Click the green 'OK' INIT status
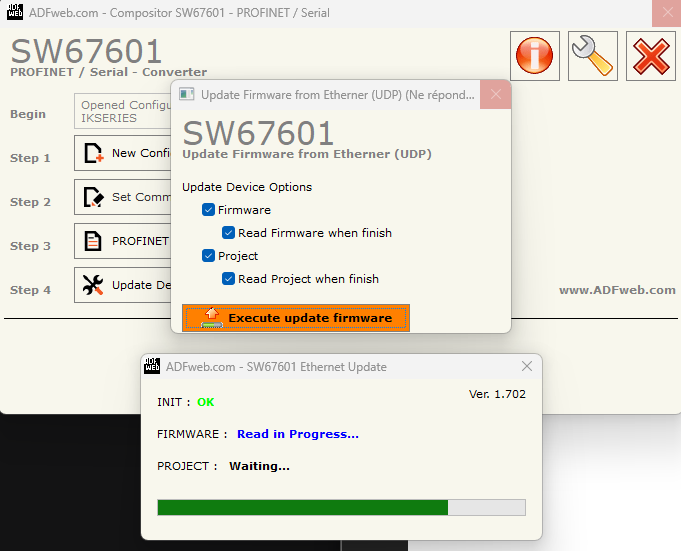The image size is (681, 551). pyautogui.click(x=205, y=402)
